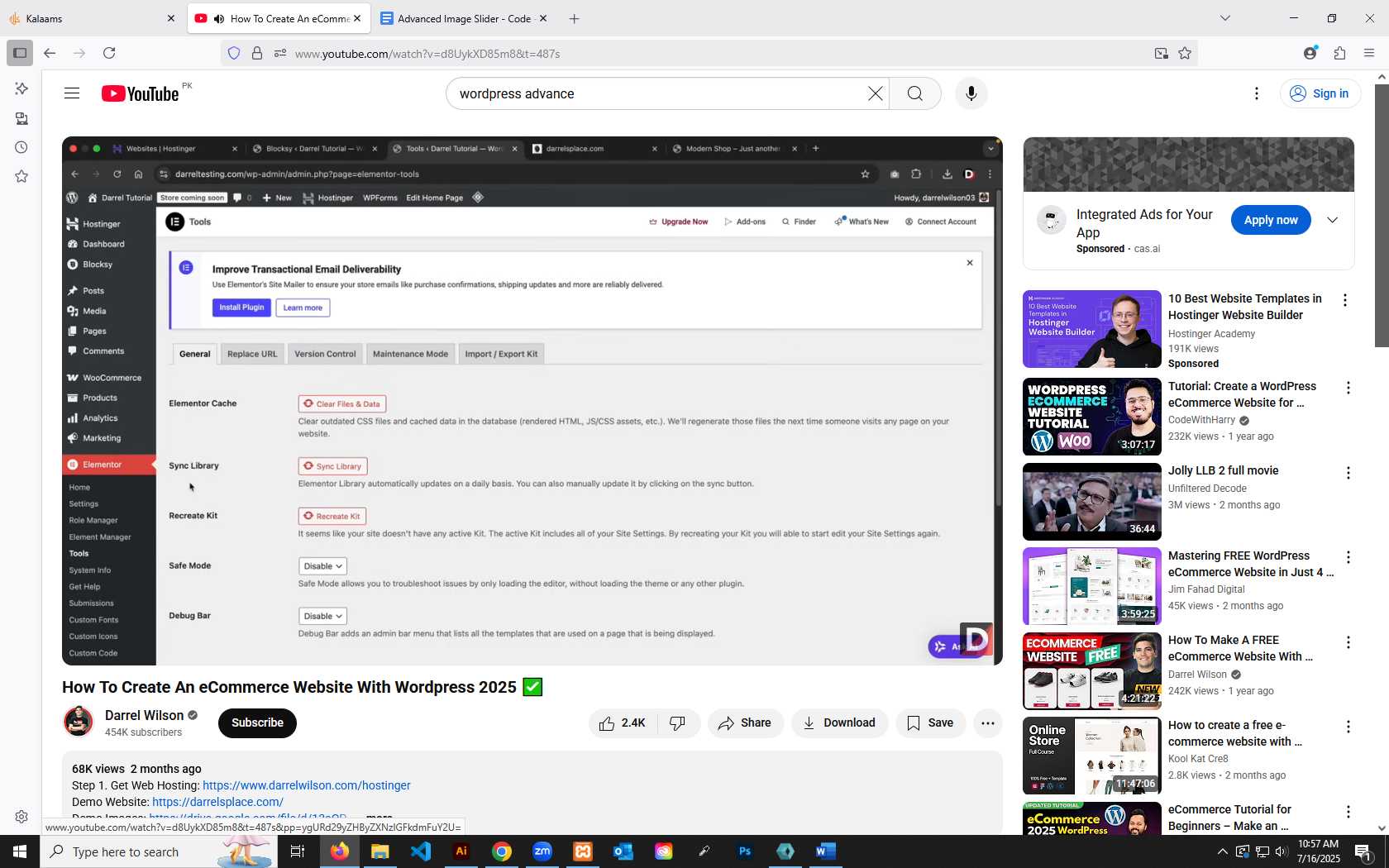Open Kool Kat Cre8 online store video thumbnail
The image size is (1389, 868).
click(1091, 756)
